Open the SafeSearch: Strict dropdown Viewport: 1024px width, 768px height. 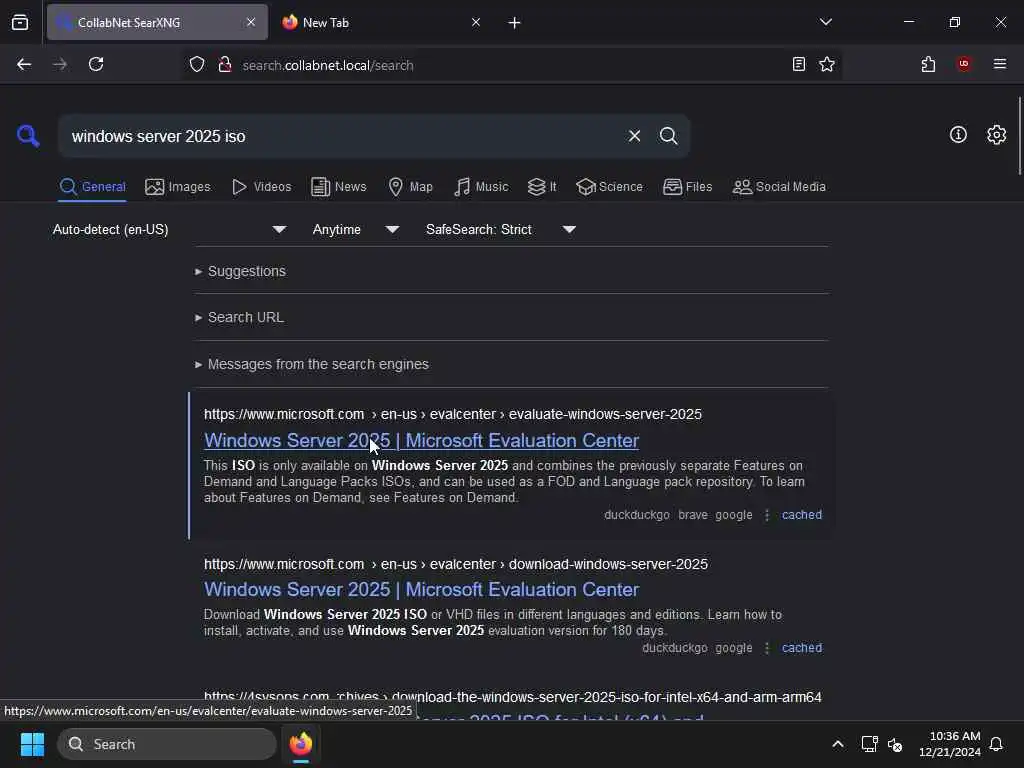coord(501,229)
